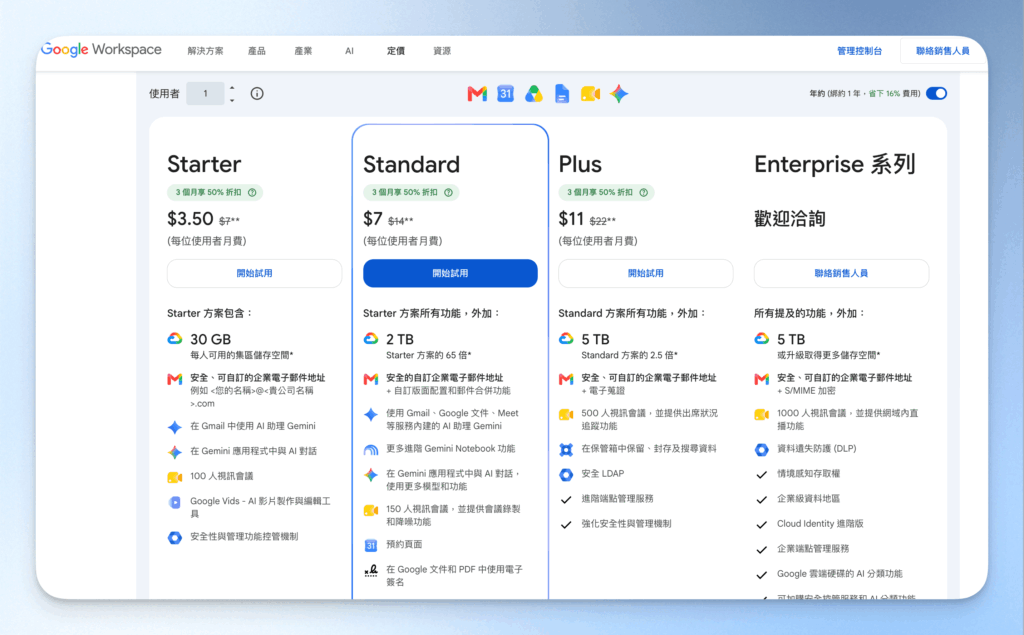Image resolution: width=1024 pixels, height=635 pixels.
Task: Click Enterprise 聯絡銷售人員 button
Action: click(841, 273)
